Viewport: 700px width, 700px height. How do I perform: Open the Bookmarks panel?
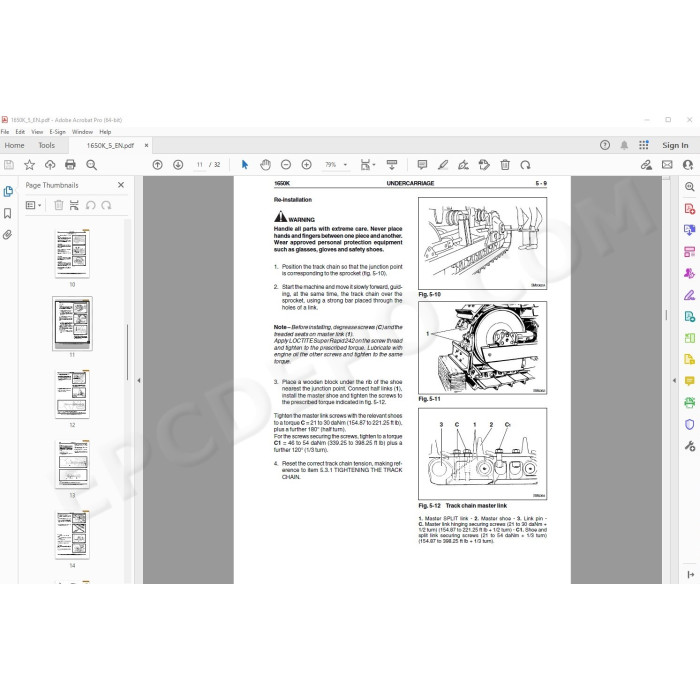click(x=8, y=213)
